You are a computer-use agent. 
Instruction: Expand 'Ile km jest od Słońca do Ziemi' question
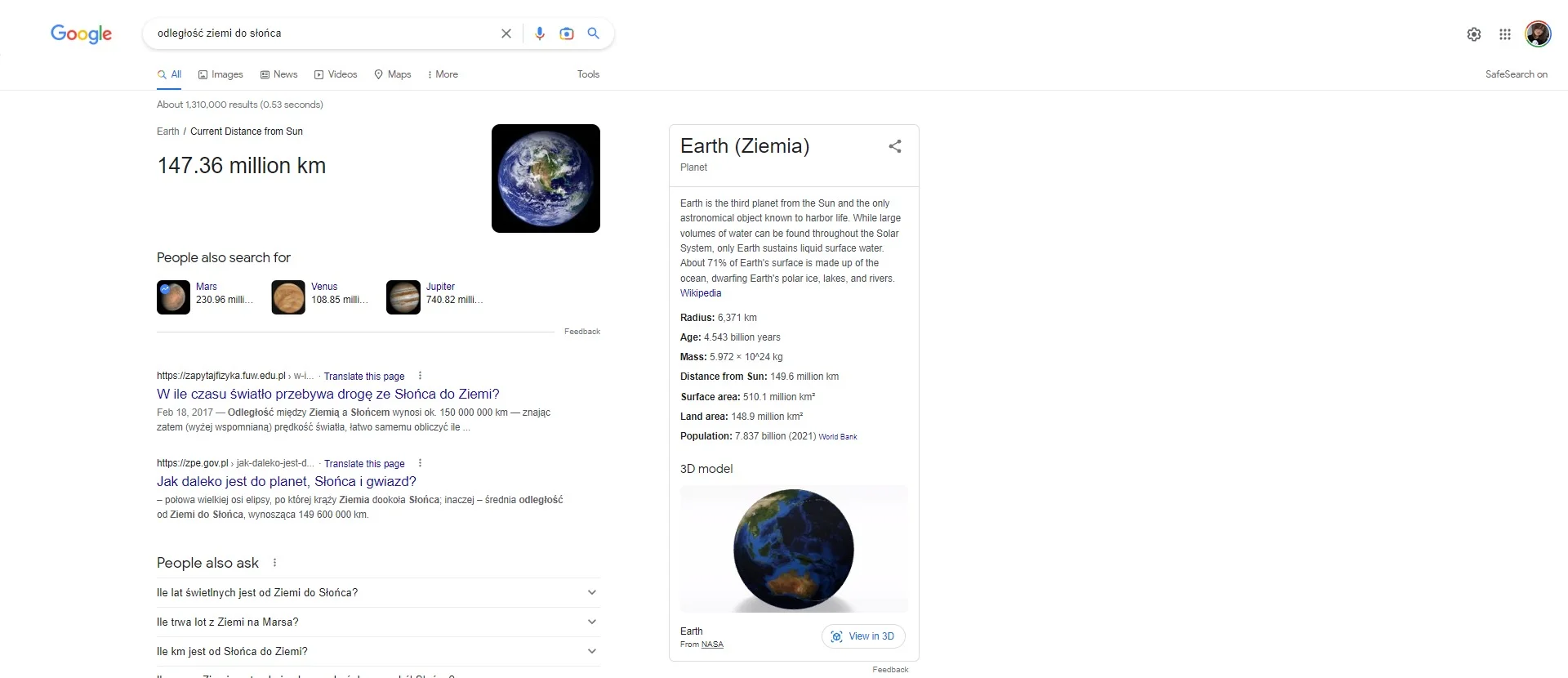(378, 652)
